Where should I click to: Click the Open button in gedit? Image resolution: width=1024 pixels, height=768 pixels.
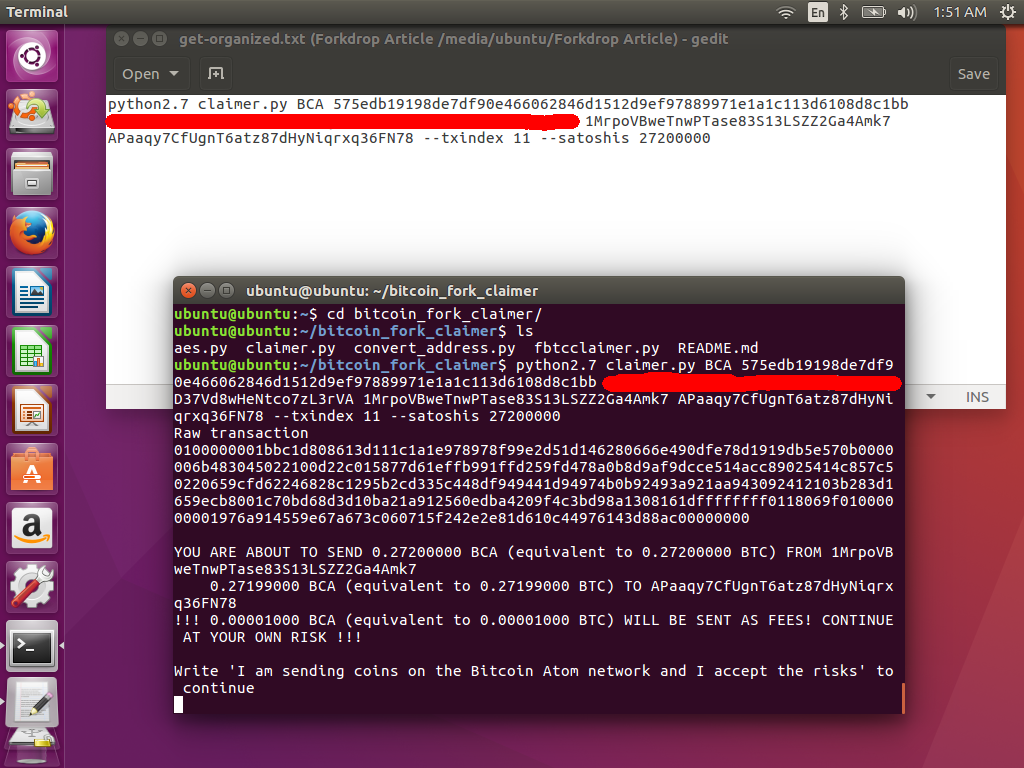point(141,73)
